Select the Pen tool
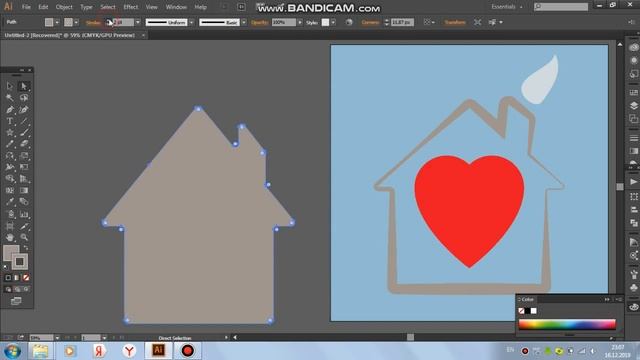The width and height of the screenshot is (640, 360). tap(10, 109)
